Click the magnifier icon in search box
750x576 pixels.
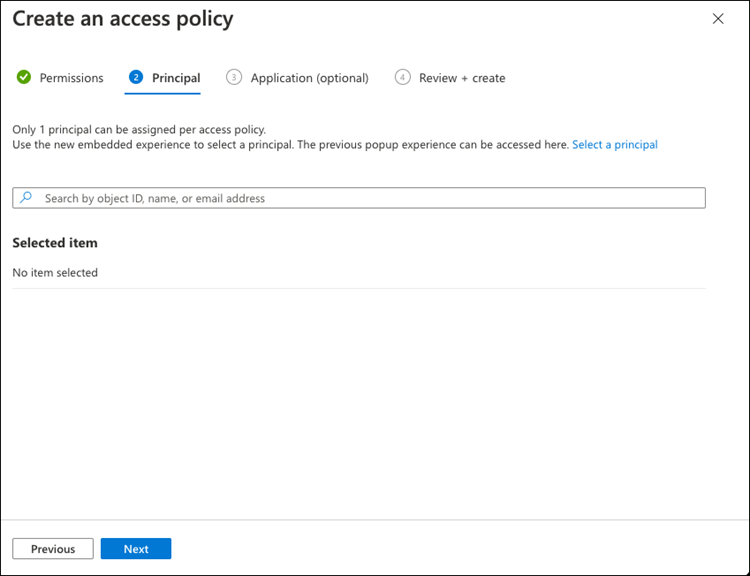point(27,198)
